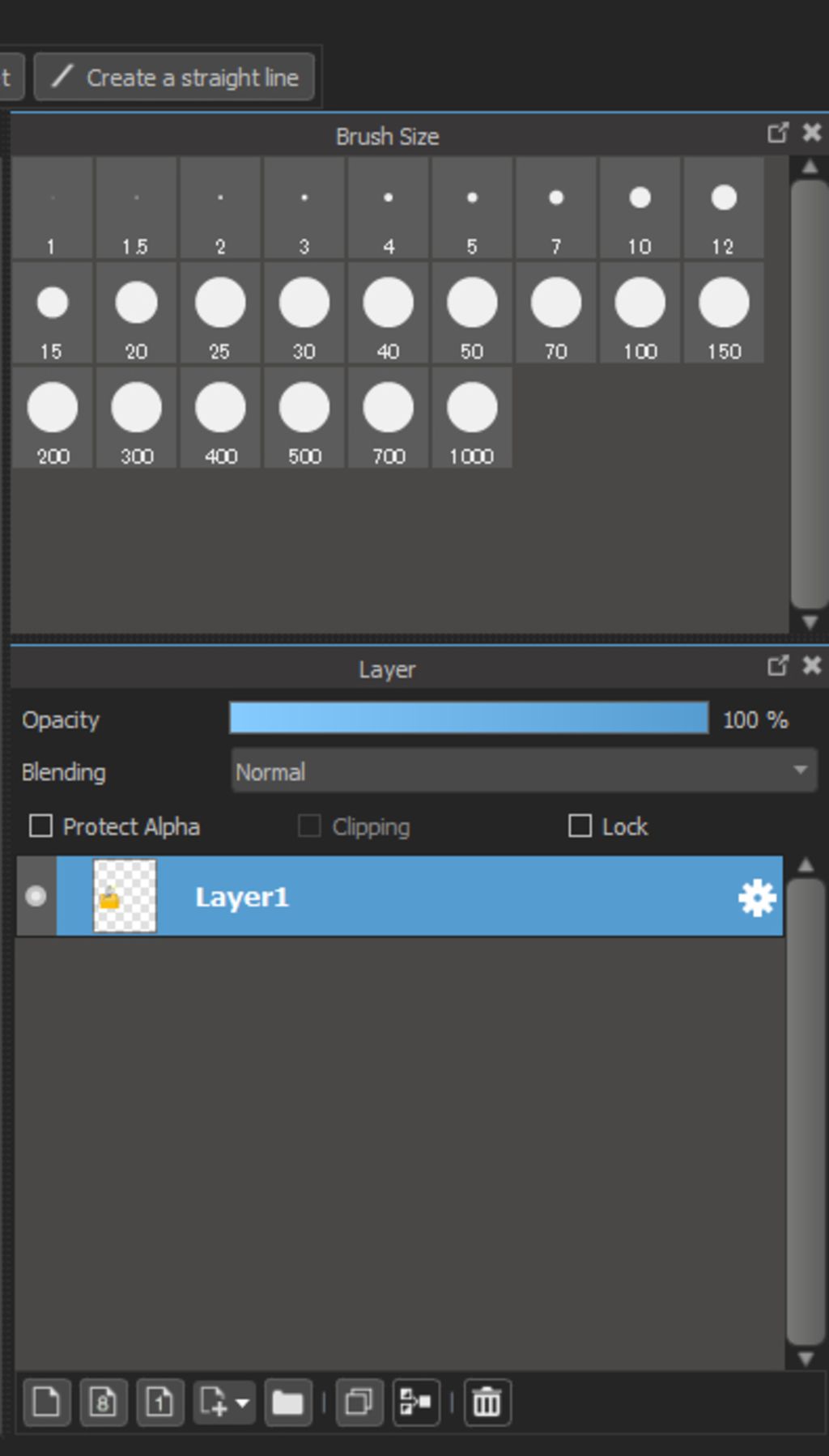This screenshot has height=1456, width=829.
Task: Undock the Layer panel
Action: (777, 665)
